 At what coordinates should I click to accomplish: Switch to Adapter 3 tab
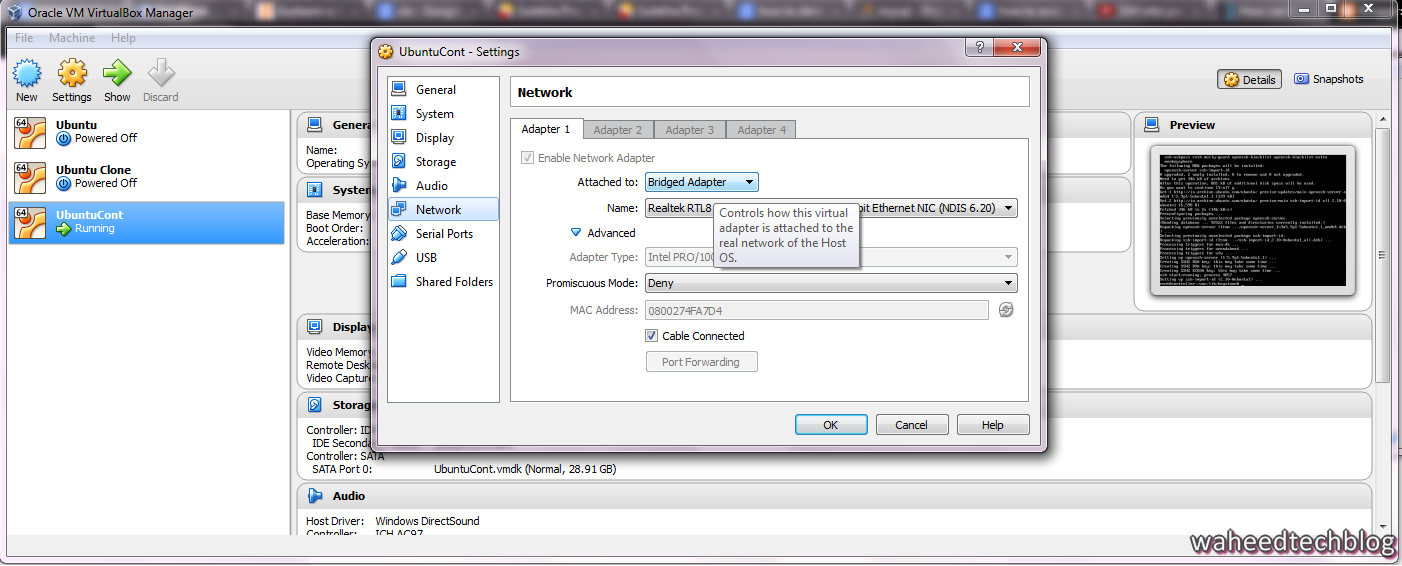coord(689,130)
